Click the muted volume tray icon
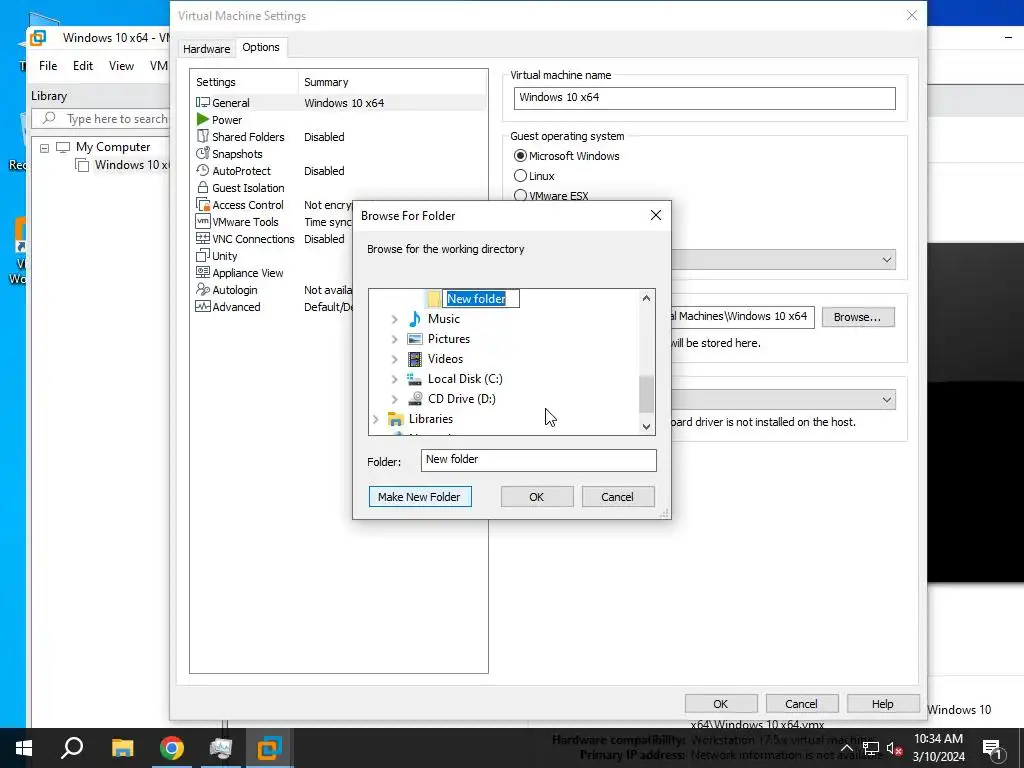 pyautogui.click(x=895, y=748)
